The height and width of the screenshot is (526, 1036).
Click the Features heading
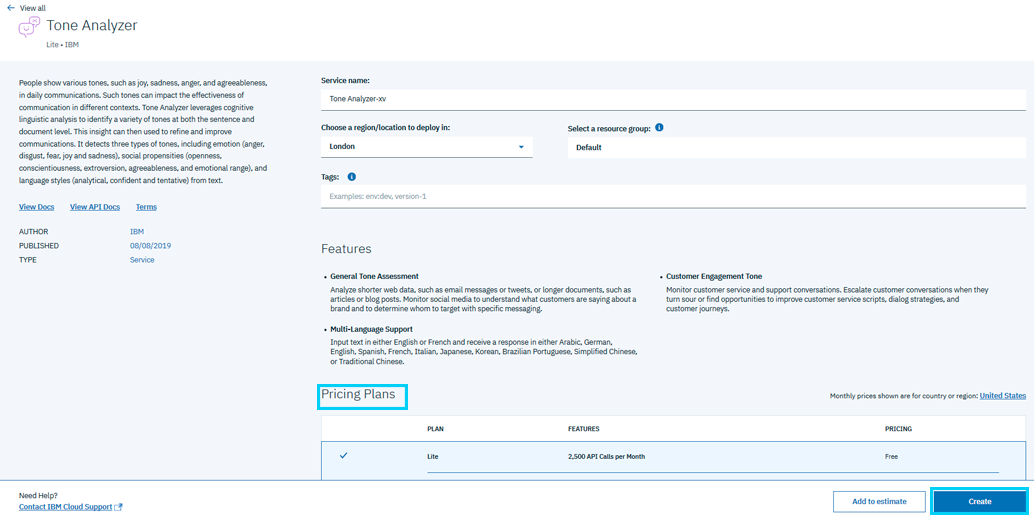click(346, 249)
